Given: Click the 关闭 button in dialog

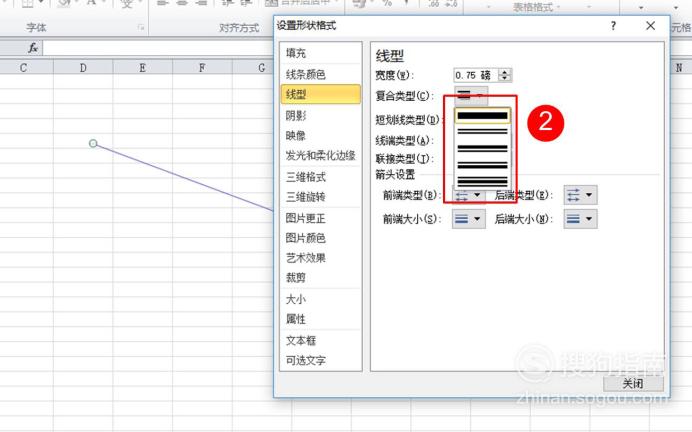Looking at the screenshot, I should point(633,383).
